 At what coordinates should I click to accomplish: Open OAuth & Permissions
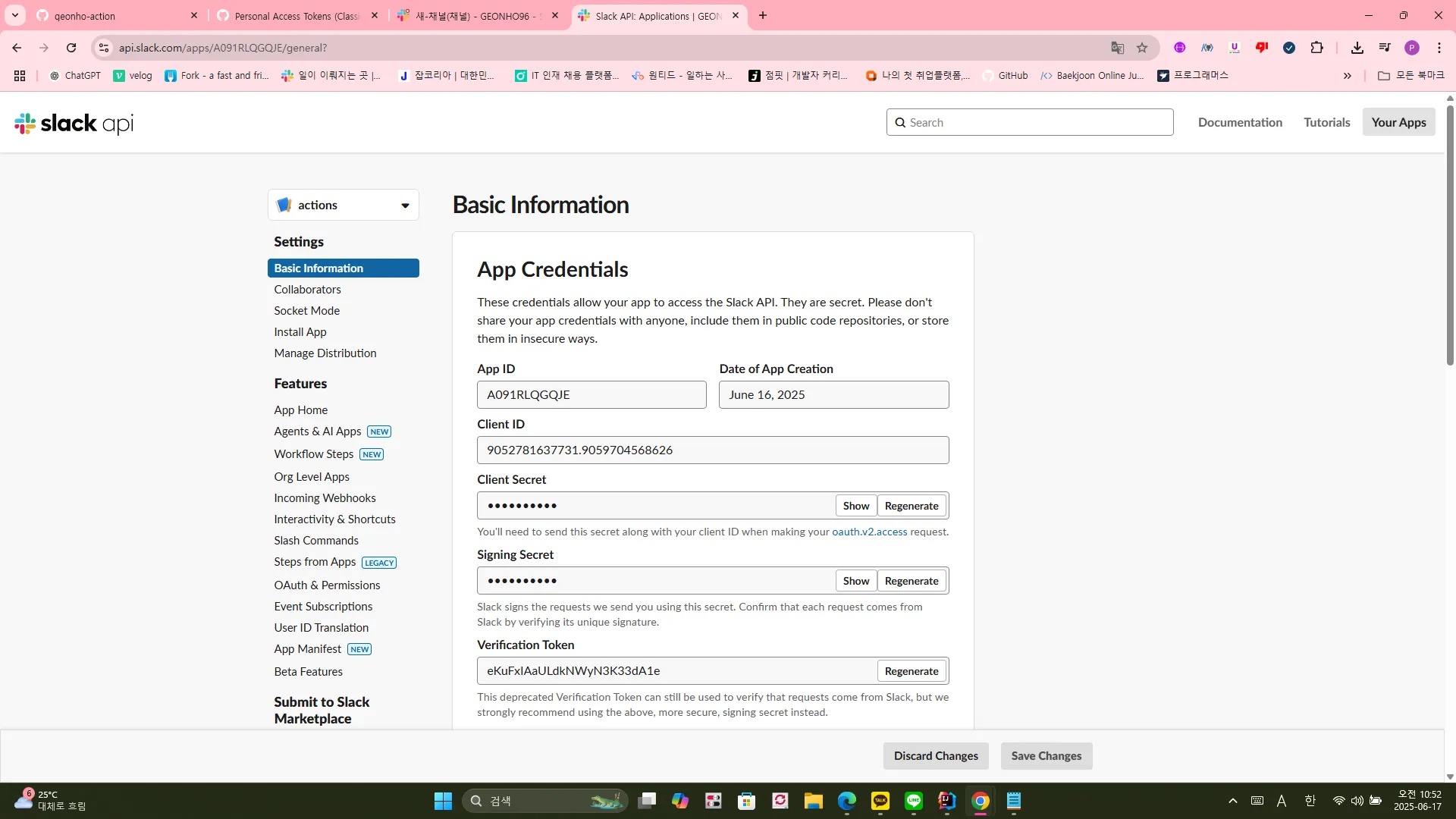click(x=327, y=585)
